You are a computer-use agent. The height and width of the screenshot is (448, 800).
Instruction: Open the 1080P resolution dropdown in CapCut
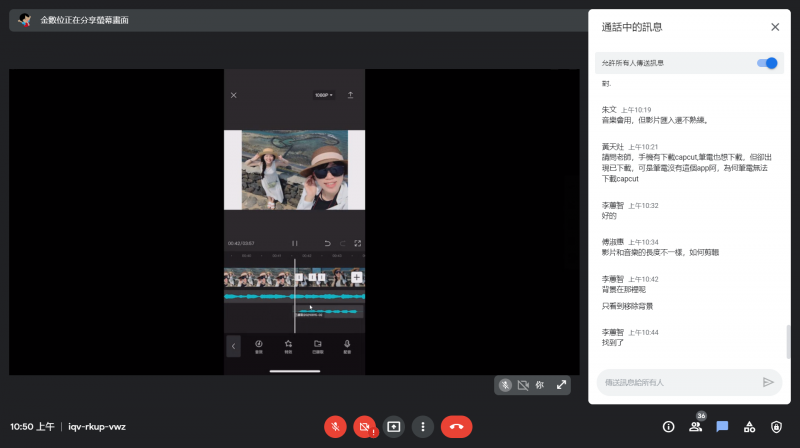(x=324, y=95)
